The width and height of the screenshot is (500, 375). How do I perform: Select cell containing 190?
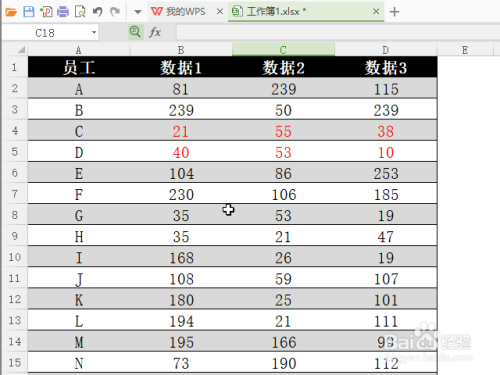point(283,363)
